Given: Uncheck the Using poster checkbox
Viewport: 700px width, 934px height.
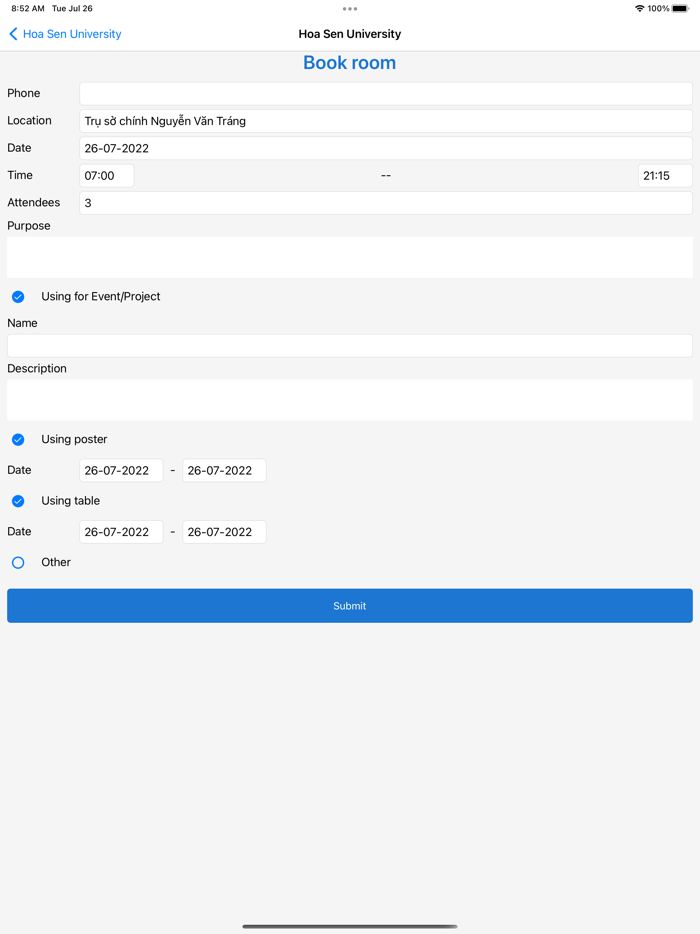Looking at the screenshot, I should pos(18,440).
